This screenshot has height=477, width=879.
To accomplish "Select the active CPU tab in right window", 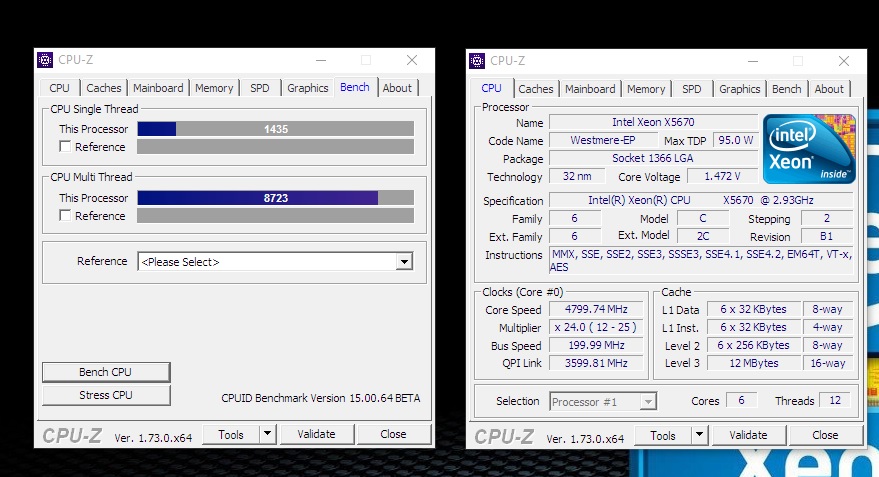I will coord(492,88).
